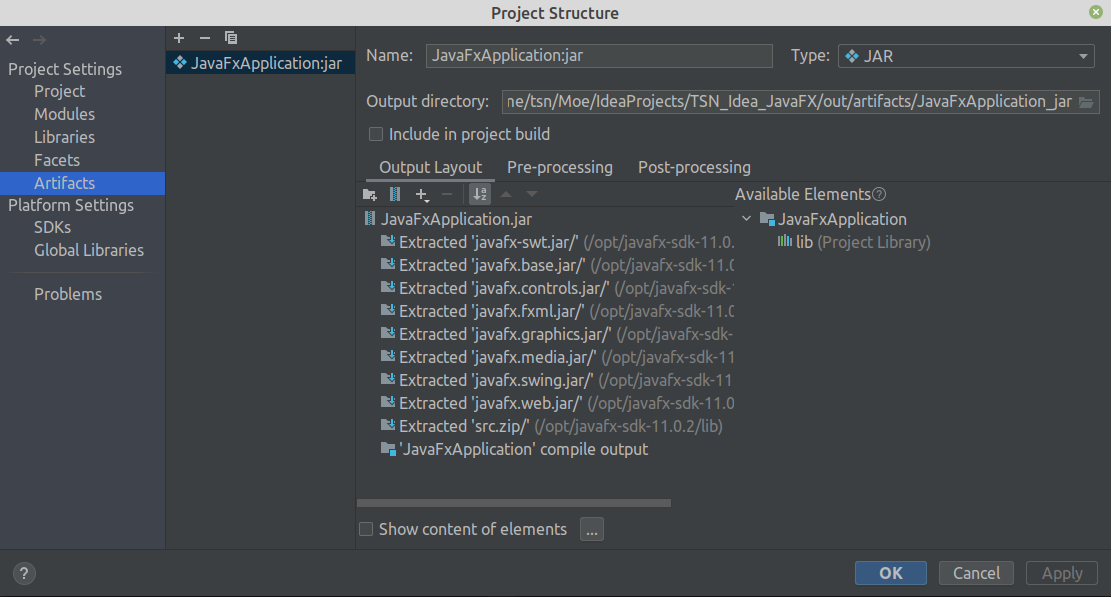
Task: Open the artifact Type JAR dropdown
Action: pyautogui.click(x=966, y=56)
